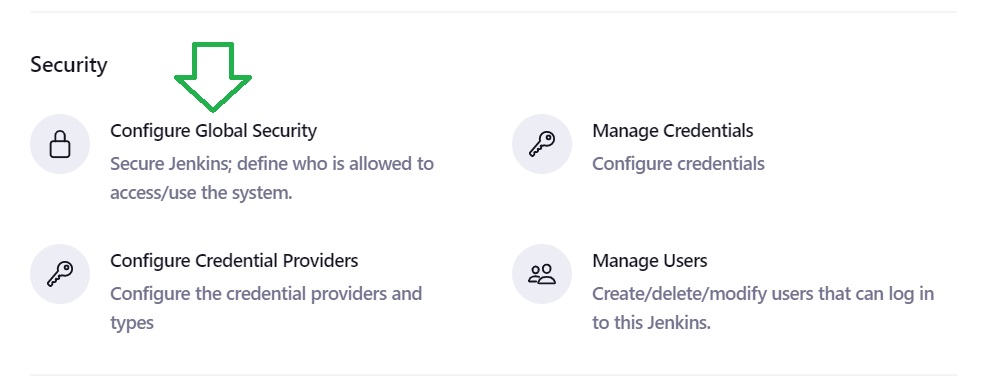
Task: Click the key icon beside Manage Credentials
Action: (542, 144)
